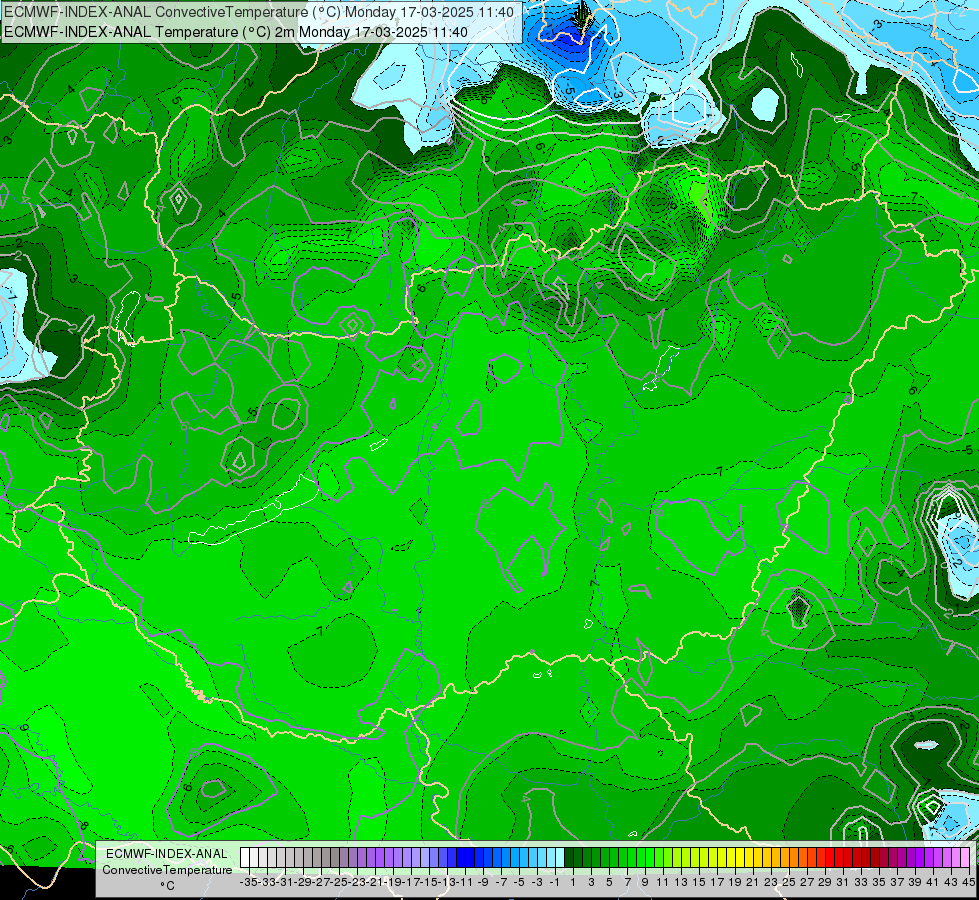Click the °C unit label in the legend
Viewport: 979px width, 900px height.
pyautogui.click(x=167, y=886)
